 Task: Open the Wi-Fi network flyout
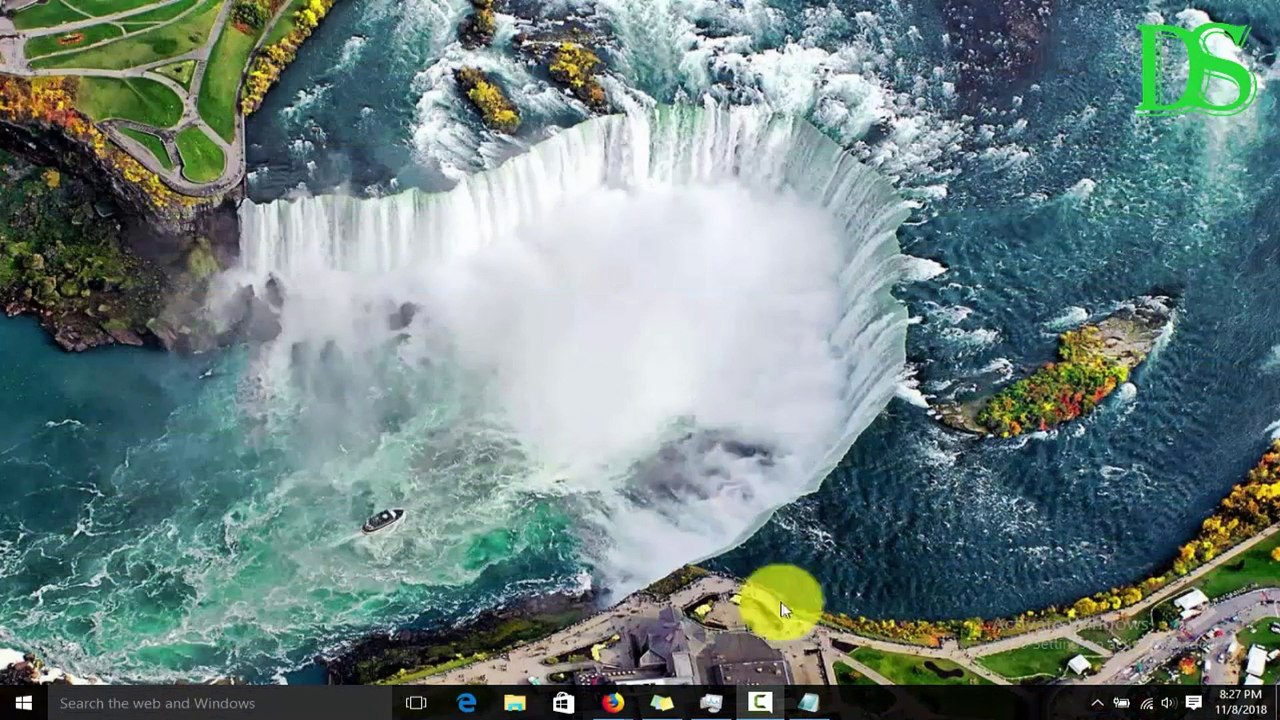point(1146,703)
